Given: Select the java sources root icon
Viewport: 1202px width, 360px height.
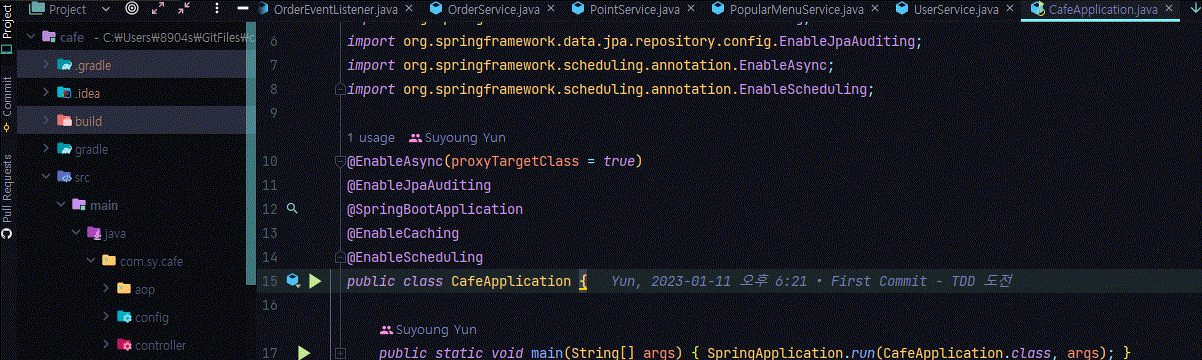Looking at the screenshot, I should (x=94, y=233).
